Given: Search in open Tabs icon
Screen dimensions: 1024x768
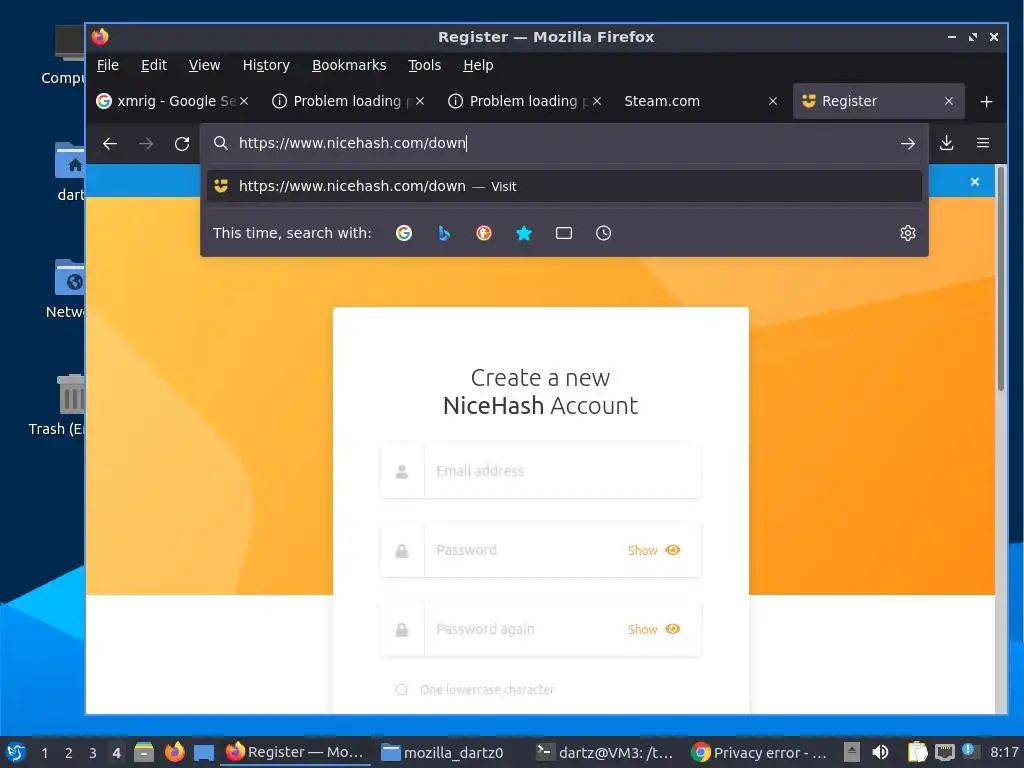Looking at the screenshot, I should (x=564, y=233).
